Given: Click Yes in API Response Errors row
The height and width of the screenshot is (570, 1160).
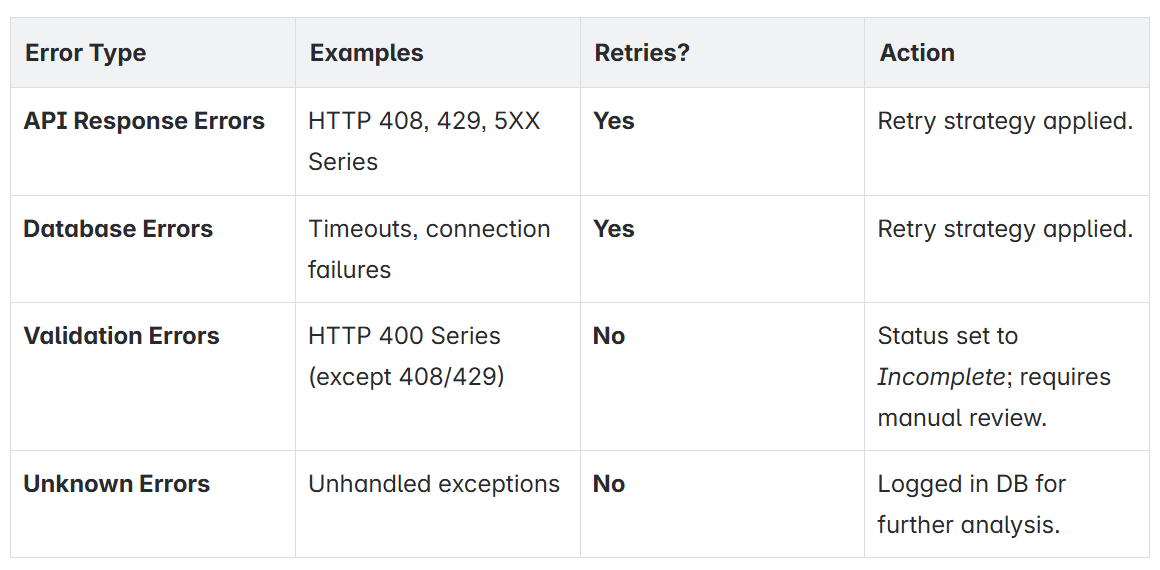Looking at the screenshot, I should tap(614, 121).
